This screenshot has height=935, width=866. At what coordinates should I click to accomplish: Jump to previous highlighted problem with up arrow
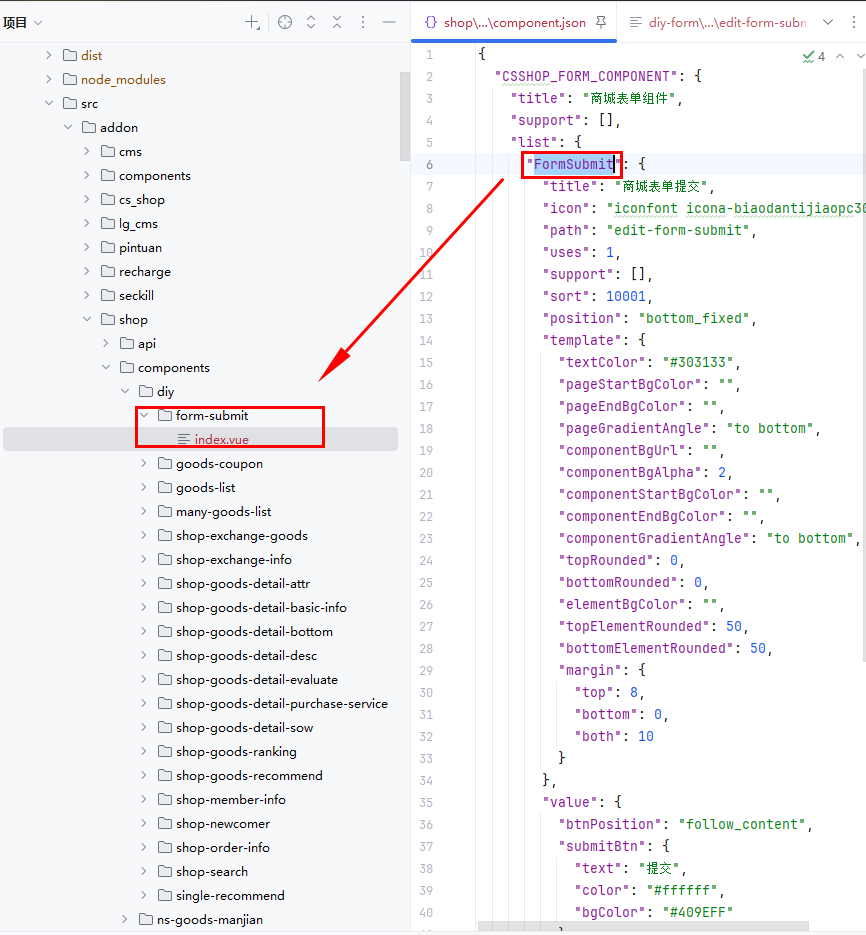tap(839, 57)
